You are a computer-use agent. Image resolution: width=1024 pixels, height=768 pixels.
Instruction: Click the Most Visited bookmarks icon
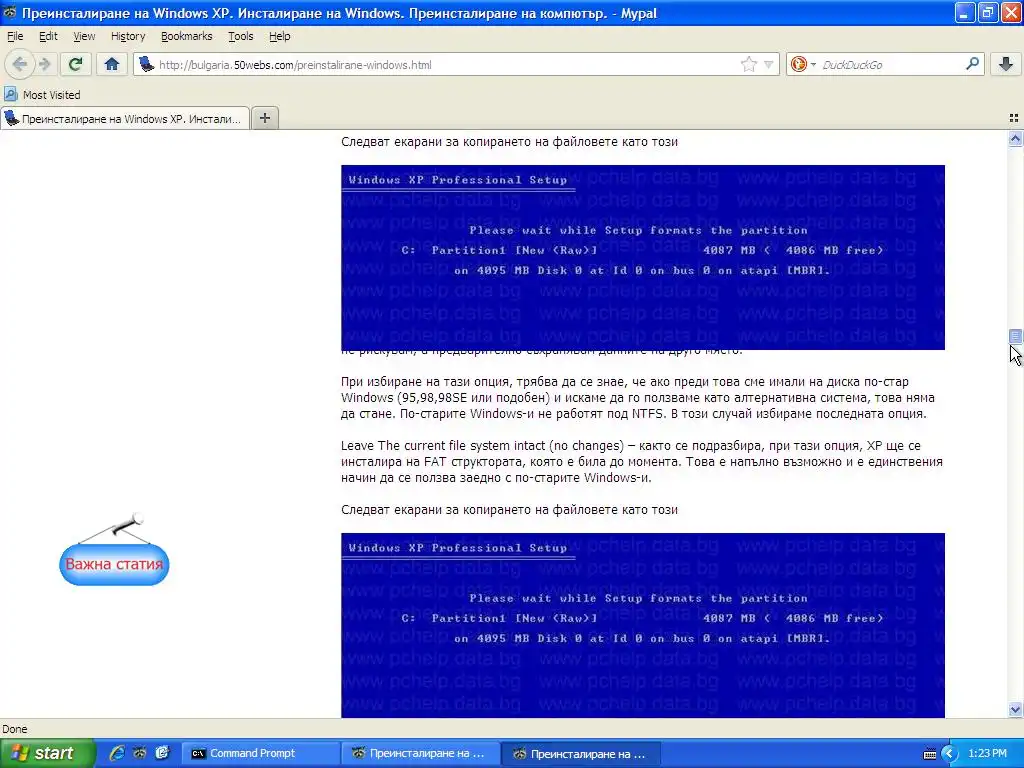pyautogui.click(x=10, y=95)
